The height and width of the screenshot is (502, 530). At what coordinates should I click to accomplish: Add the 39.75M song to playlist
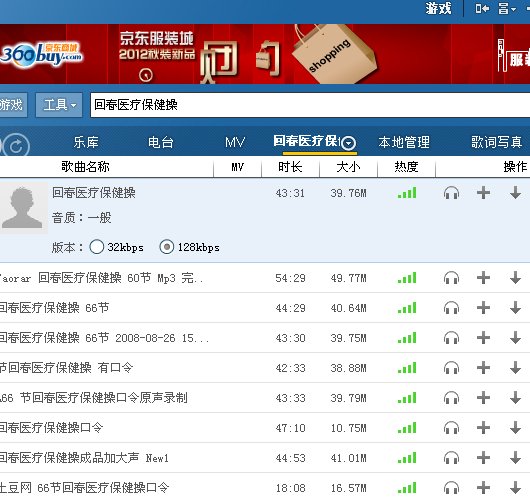[483, 337]
